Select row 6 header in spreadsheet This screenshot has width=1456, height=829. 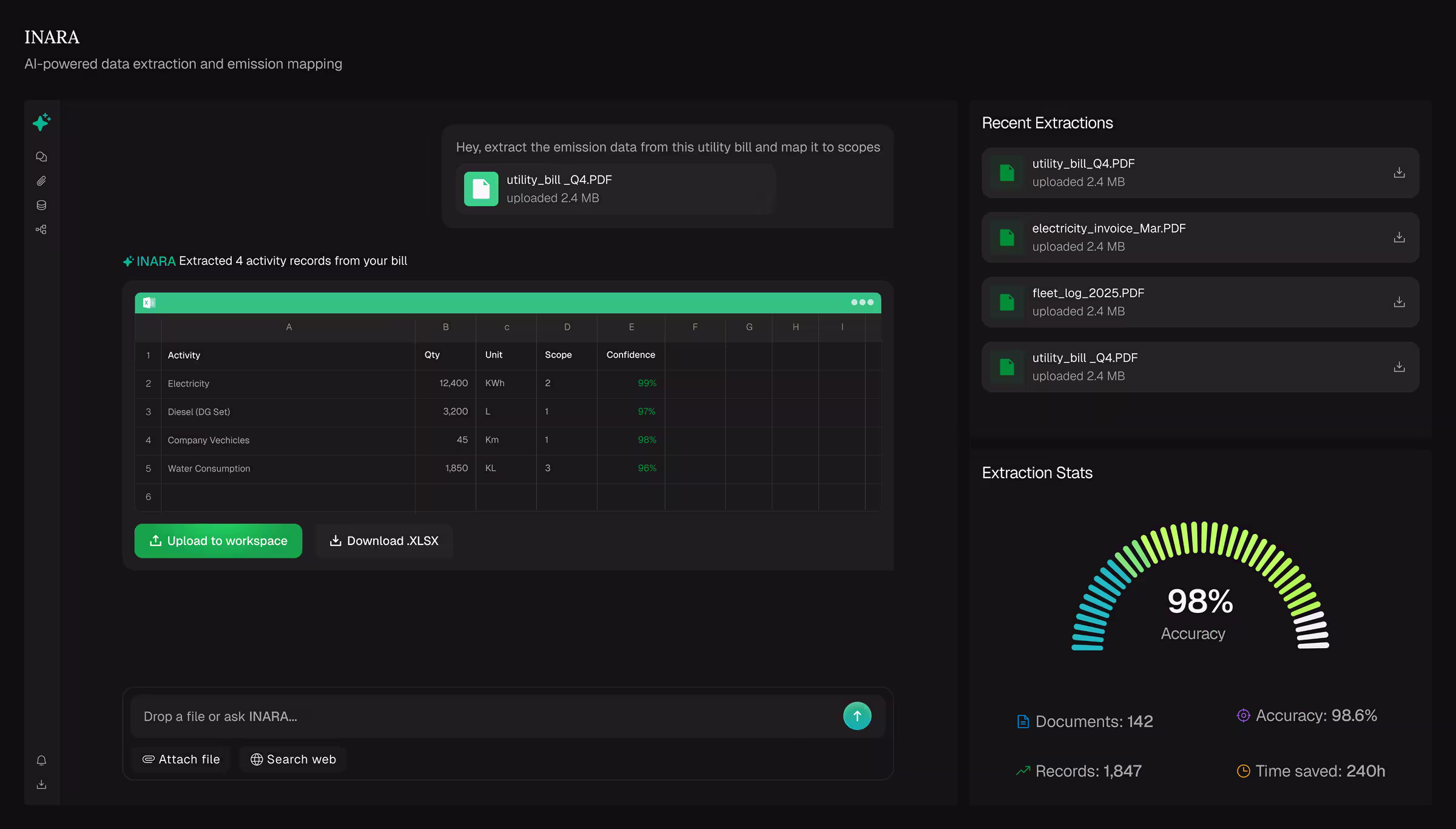click(148, 497)
